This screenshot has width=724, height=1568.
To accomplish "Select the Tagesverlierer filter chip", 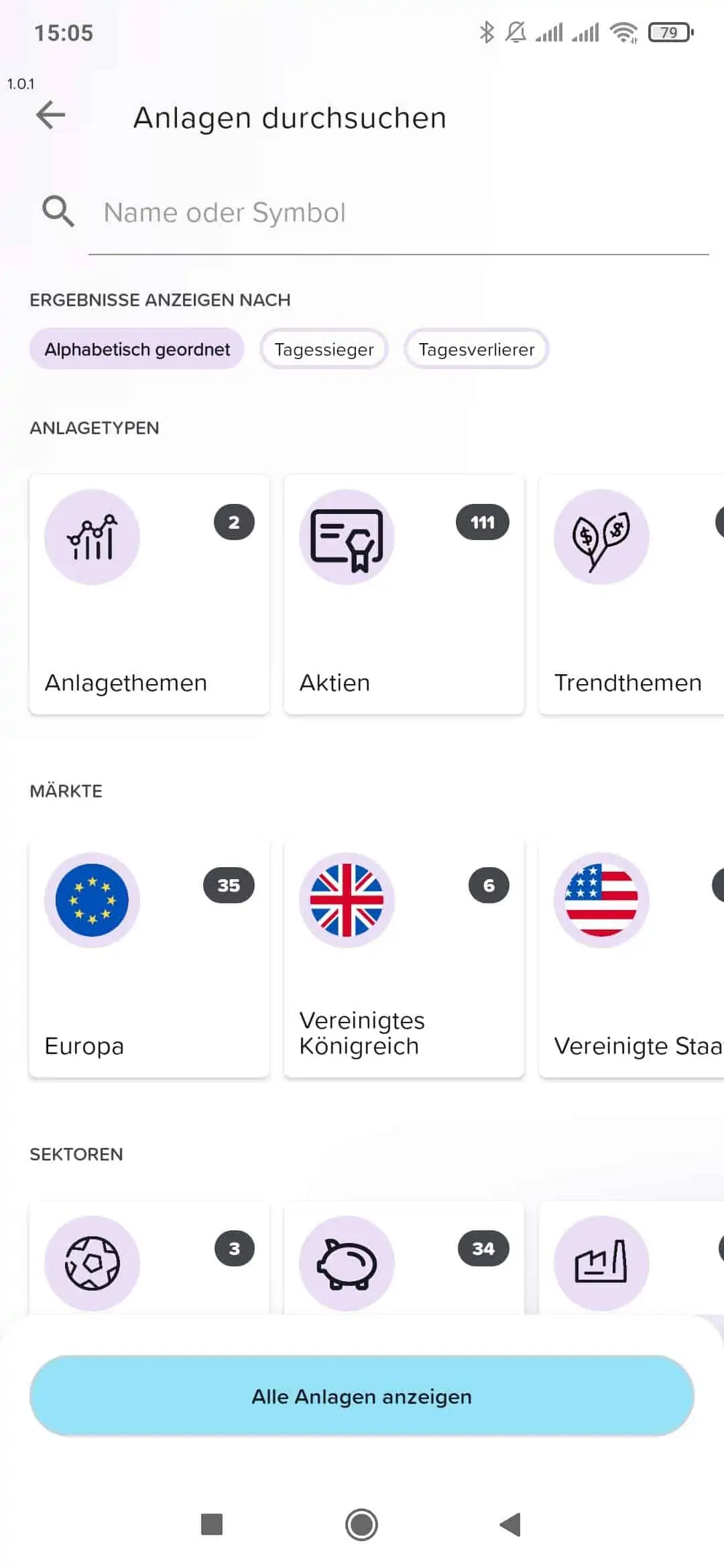I will (x=476, y=349).
